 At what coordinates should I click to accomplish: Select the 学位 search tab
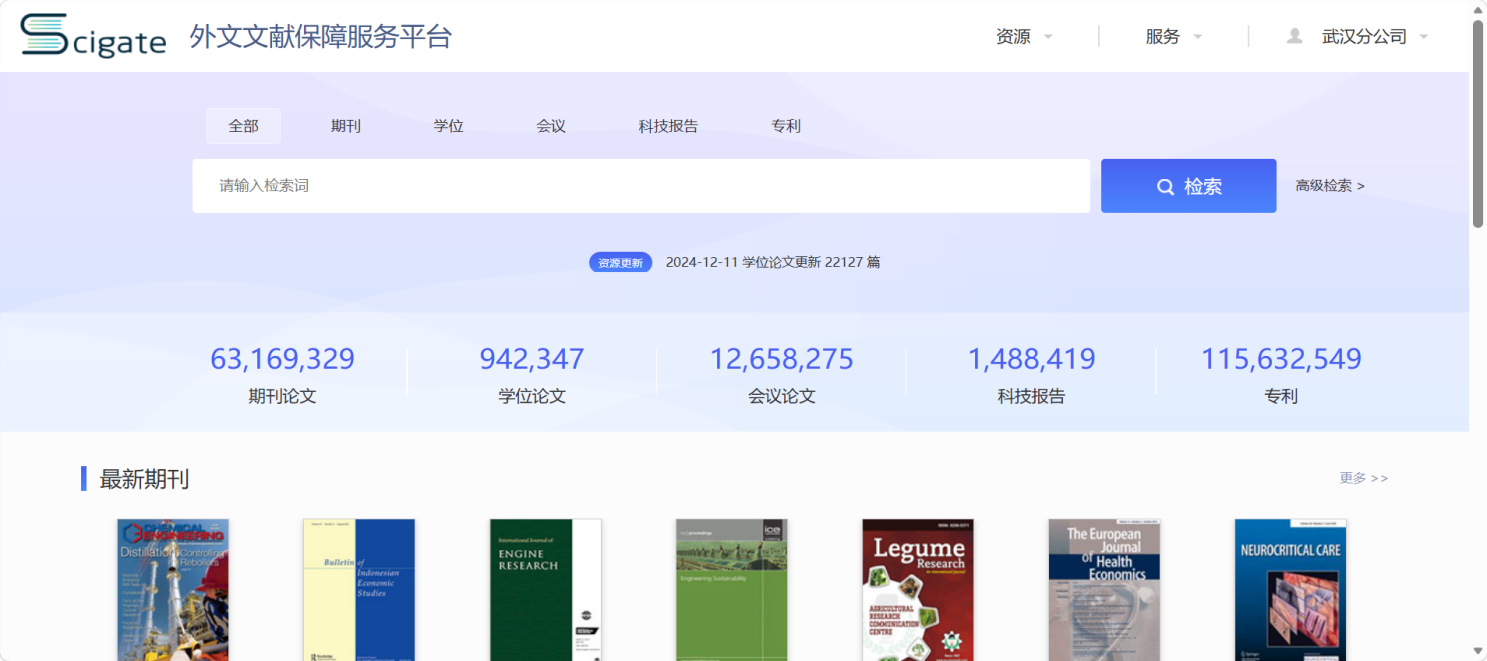(449, 126)
